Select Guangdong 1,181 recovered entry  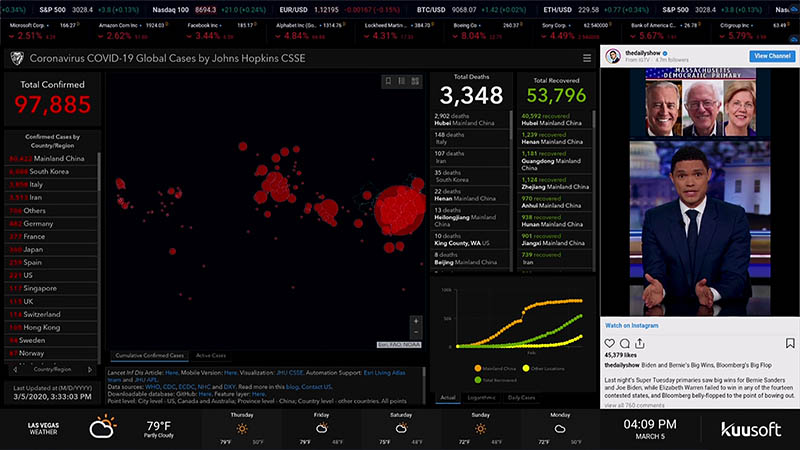(x=555, y=161)
